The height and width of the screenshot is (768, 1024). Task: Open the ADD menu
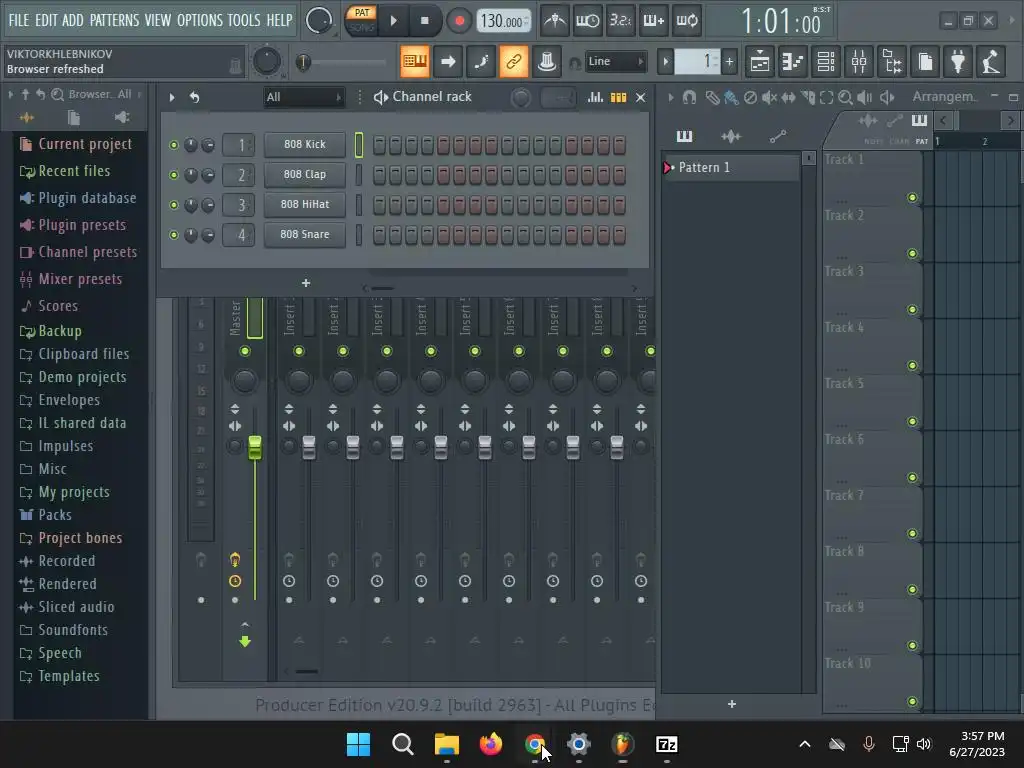72,20
